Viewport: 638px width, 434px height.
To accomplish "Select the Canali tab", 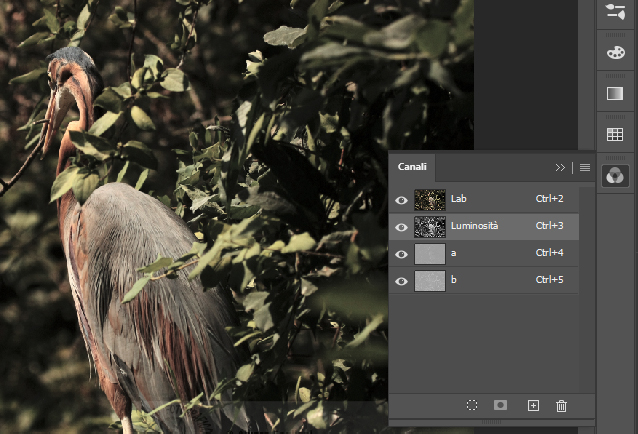I will [x=412, y=167].
